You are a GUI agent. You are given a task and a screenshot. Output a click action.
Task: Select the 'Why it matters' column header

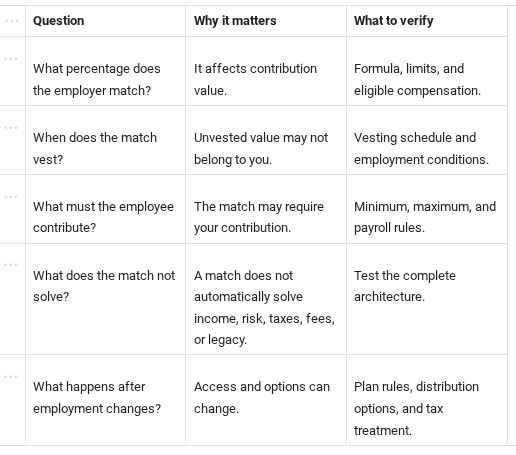266,21
